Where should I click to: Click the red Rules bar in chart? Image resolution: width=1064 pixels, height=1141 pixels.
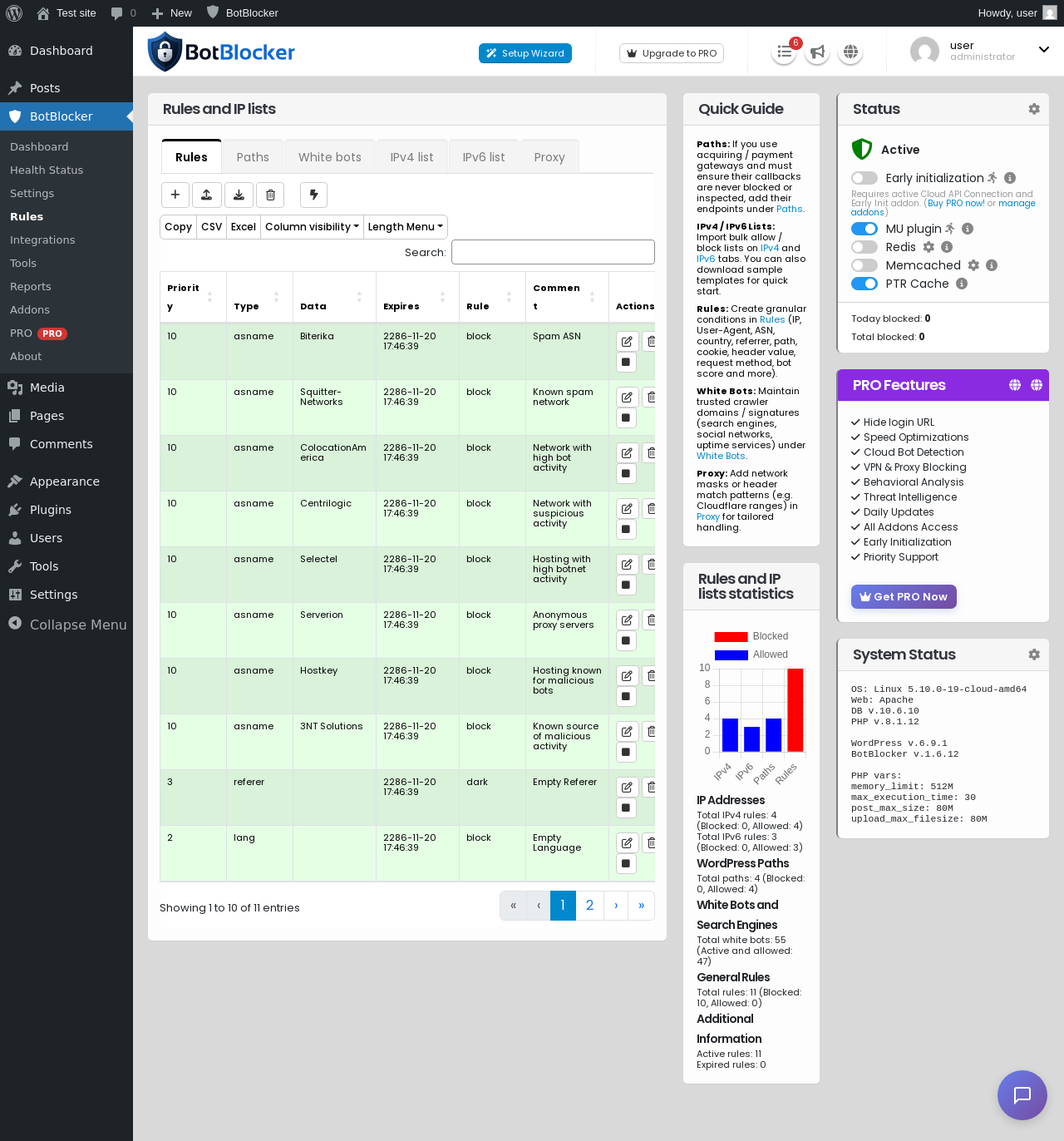pyautogui.click(x=796, y=710)
